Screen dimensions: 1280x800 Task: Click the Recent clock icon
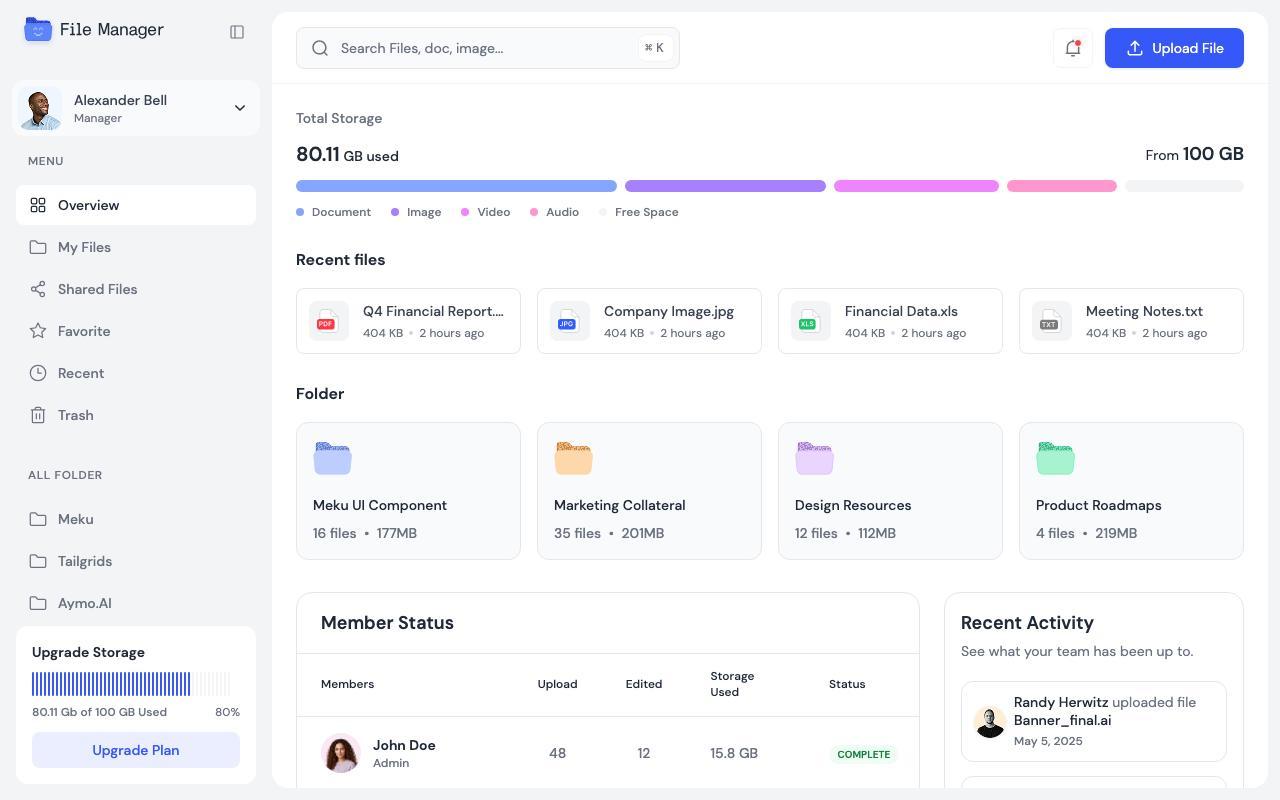38,373
